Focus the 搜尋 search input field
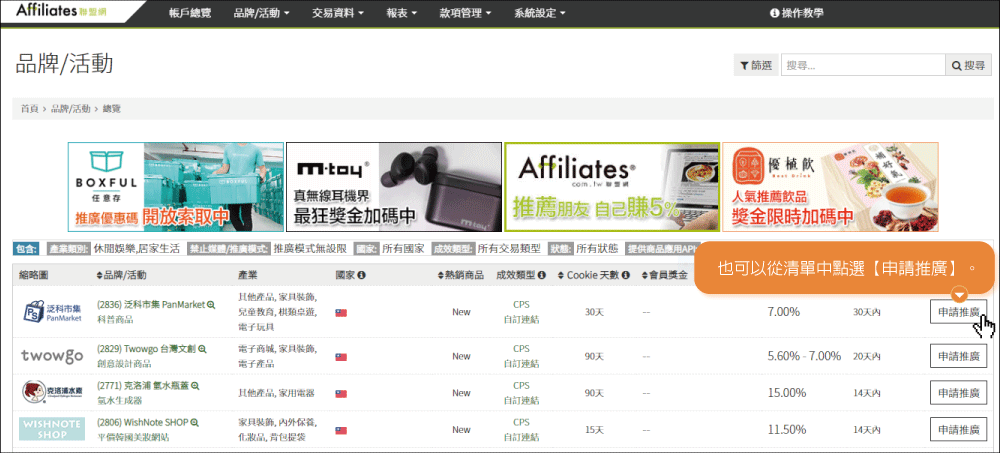Viewport: 1000px width, 453px height. [863, 65]
